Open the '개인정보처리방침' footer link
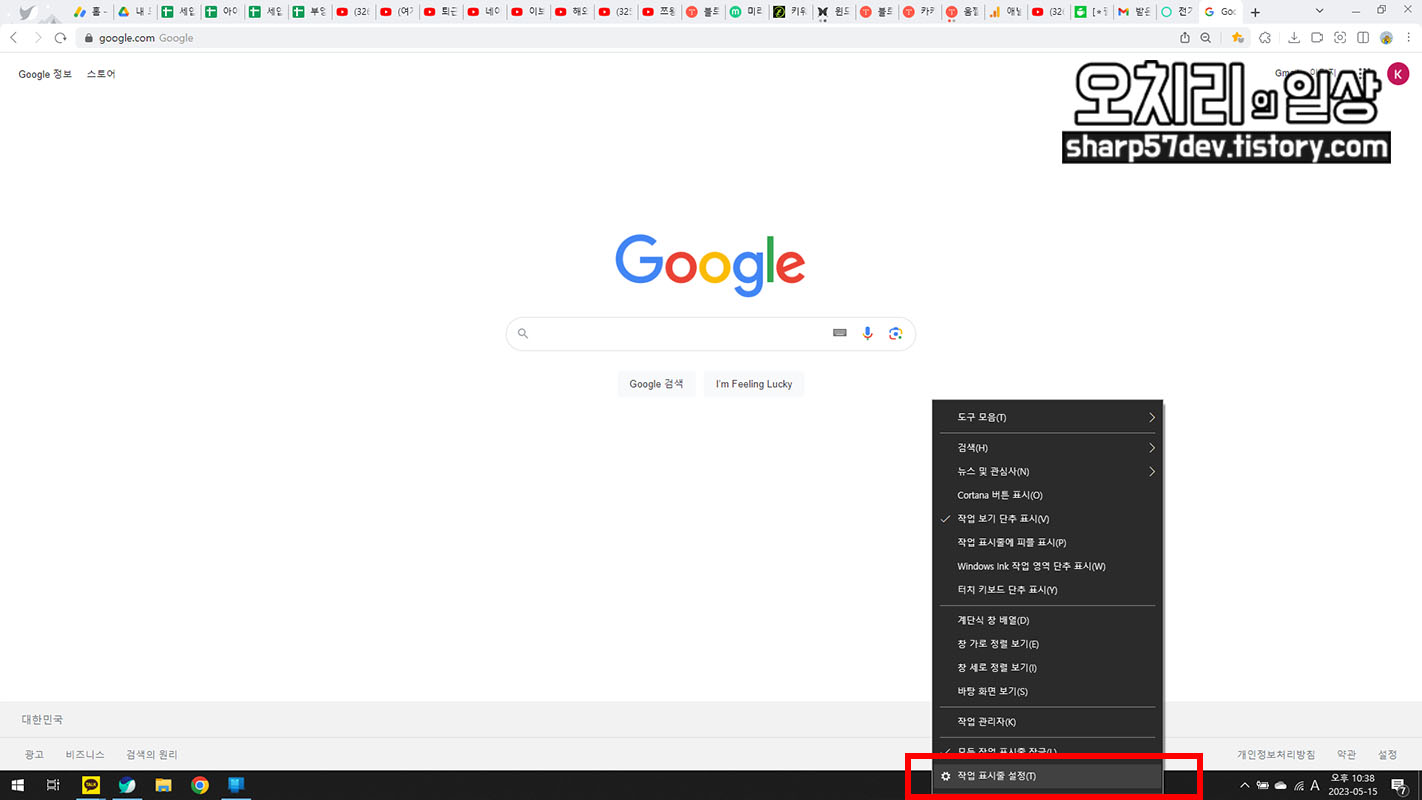 (1276, 755)
